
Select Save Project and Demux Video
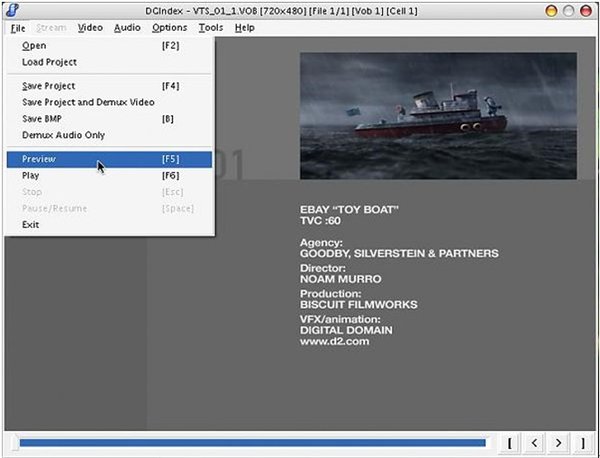tap(109, 102)
